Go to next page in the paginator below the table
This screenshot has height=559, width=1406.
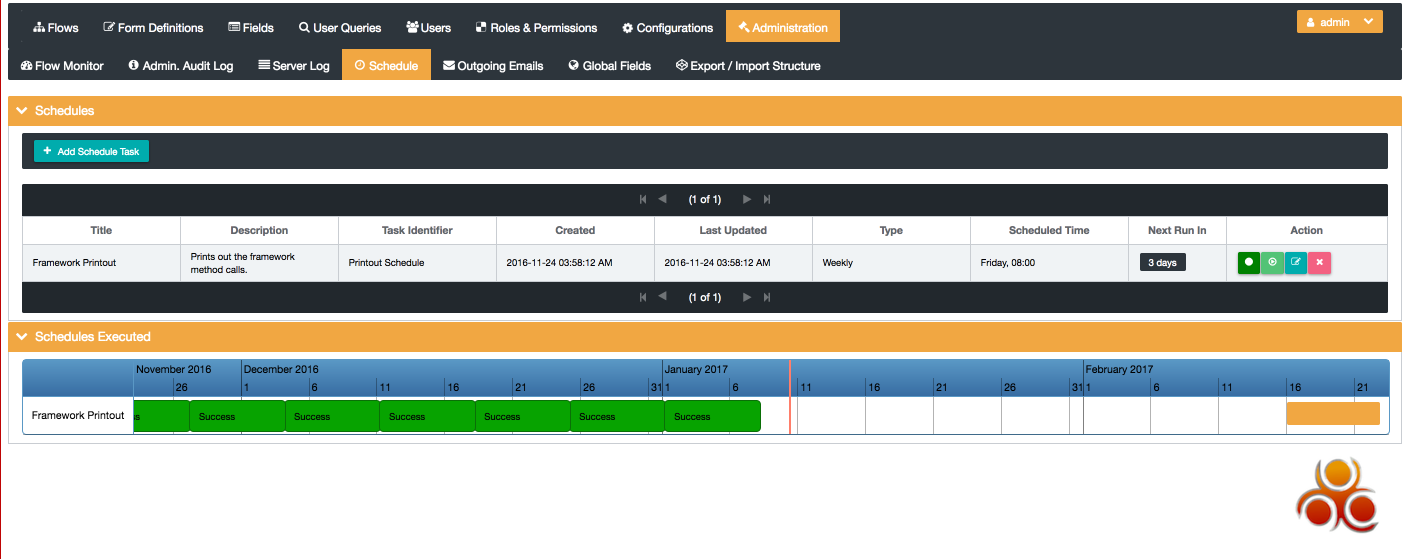coord(747,297)
